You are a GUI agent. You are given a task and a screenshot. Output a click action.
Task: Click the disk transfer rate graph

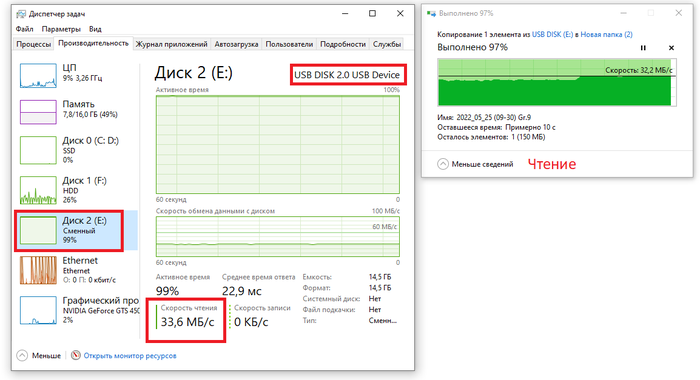click(278, 237)
